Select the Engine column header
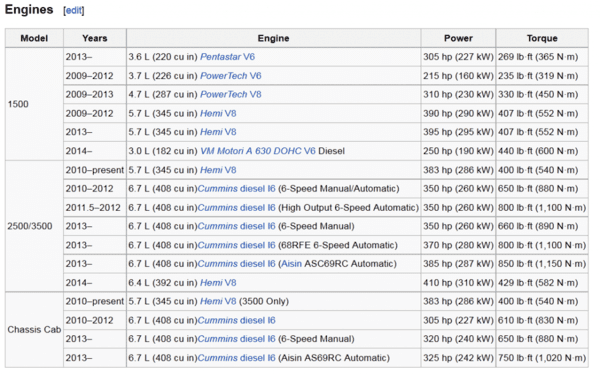 pyautogui.click(x=274, y=38)
